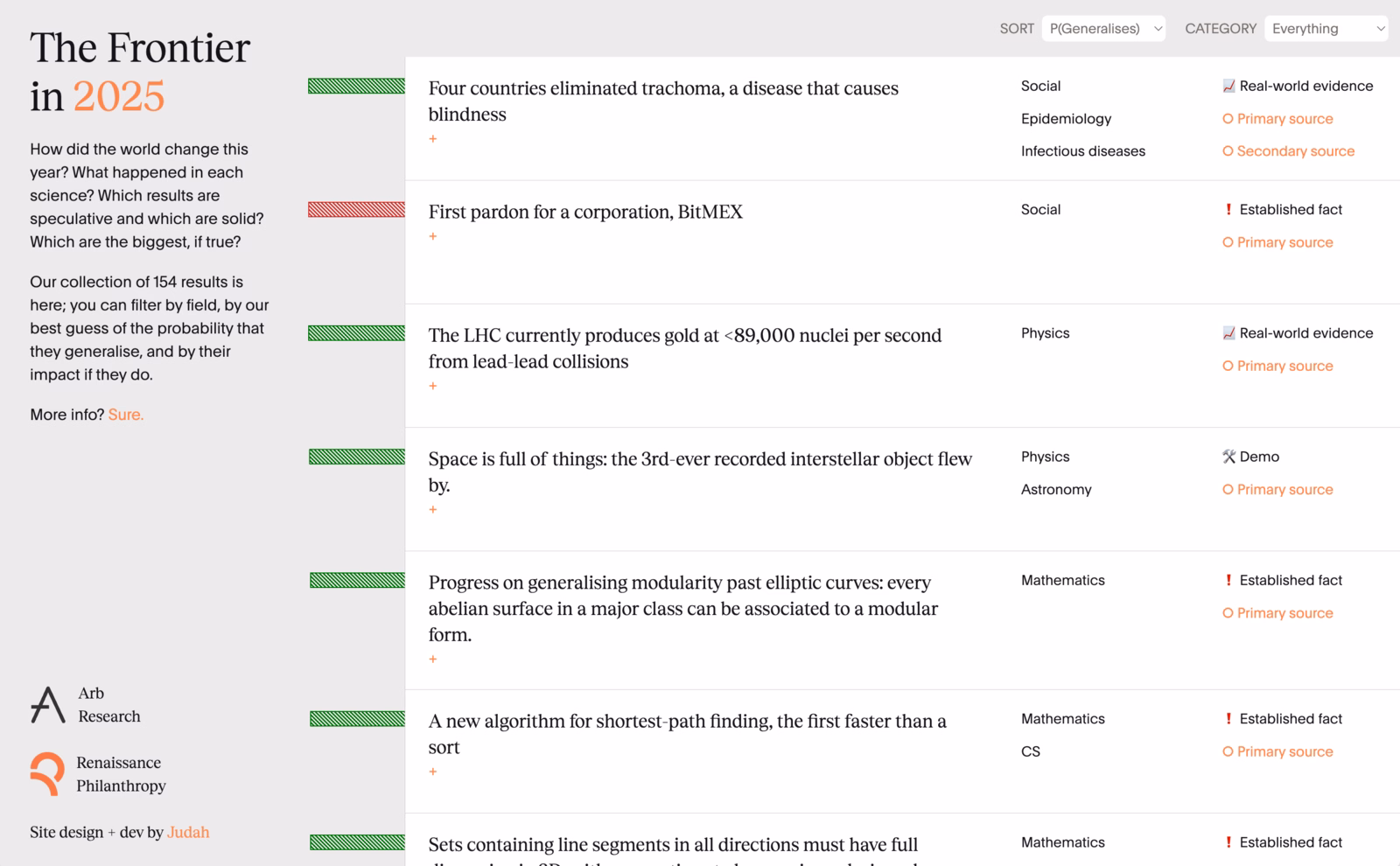1400x866 pixels.
Task: Click the Arb Research logo icon
Action: 48,704
